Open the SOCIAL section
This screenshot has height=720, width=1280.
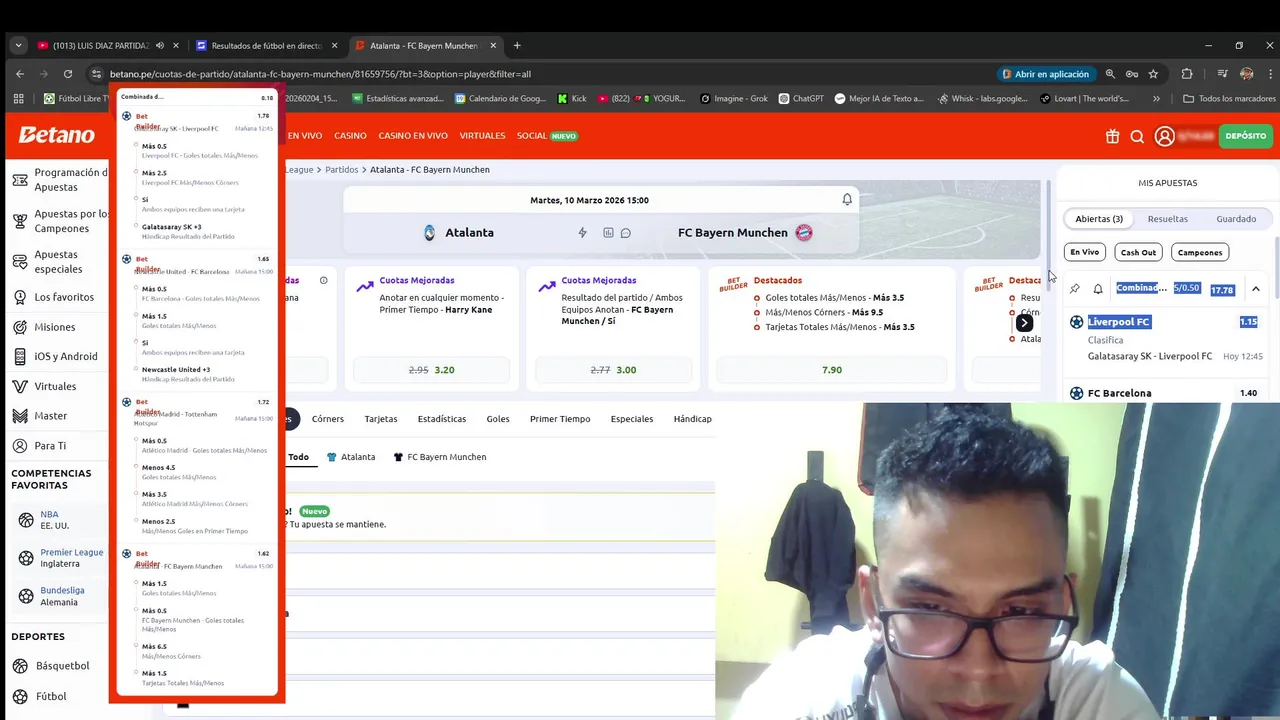547,136
